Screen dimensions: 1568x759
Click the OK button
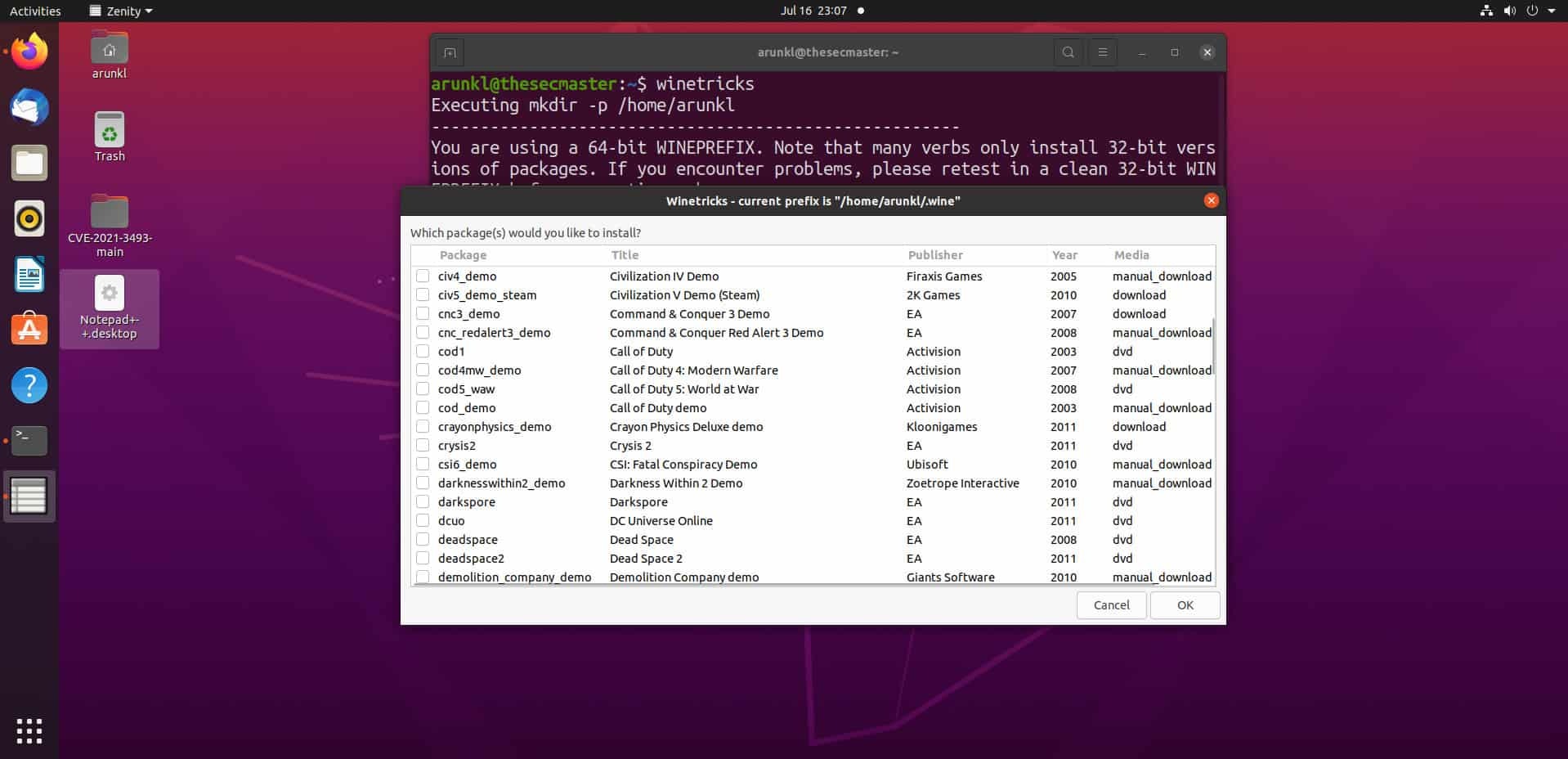click(x=1185, y=605)
